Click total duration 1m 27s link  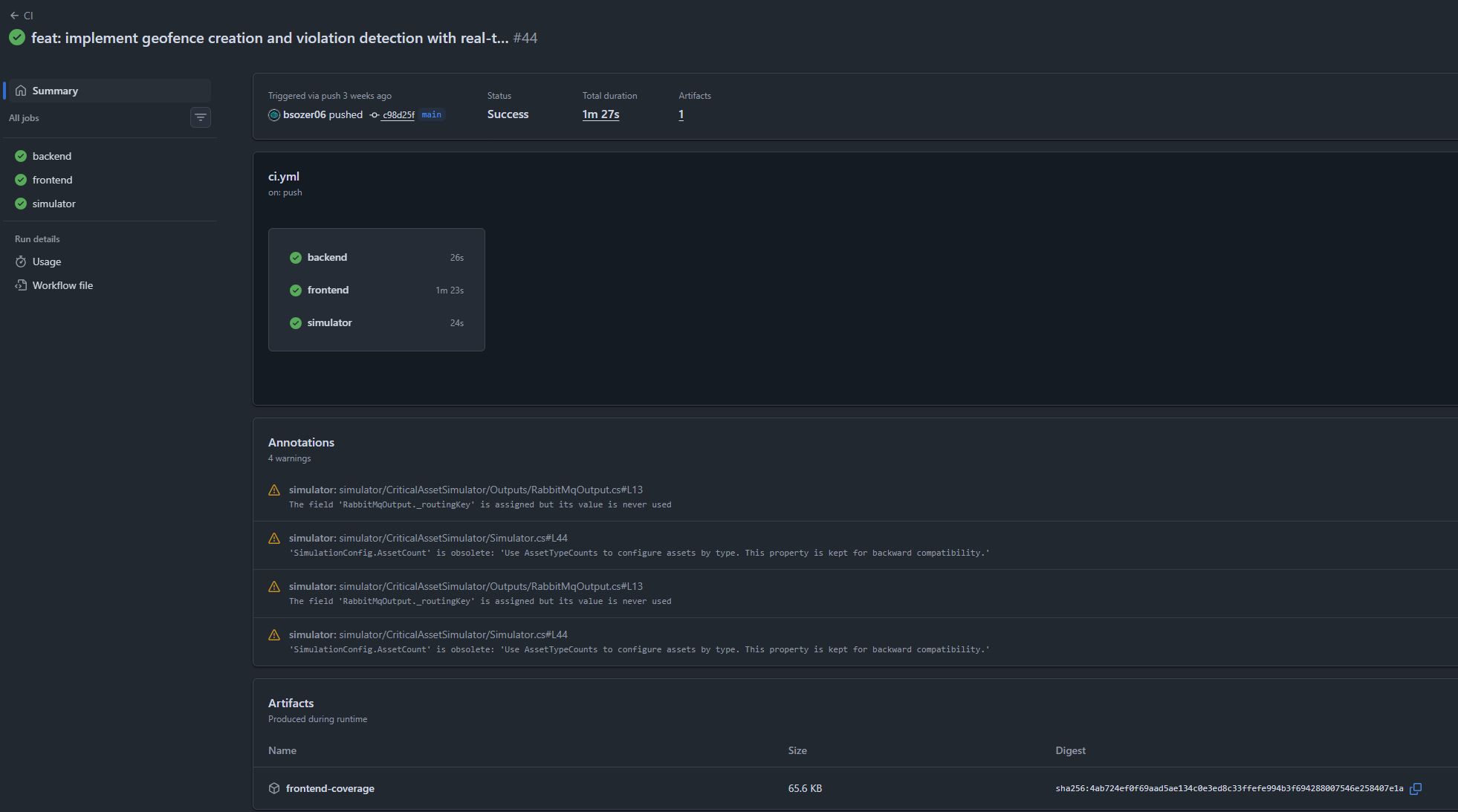[x=600, y=114]
